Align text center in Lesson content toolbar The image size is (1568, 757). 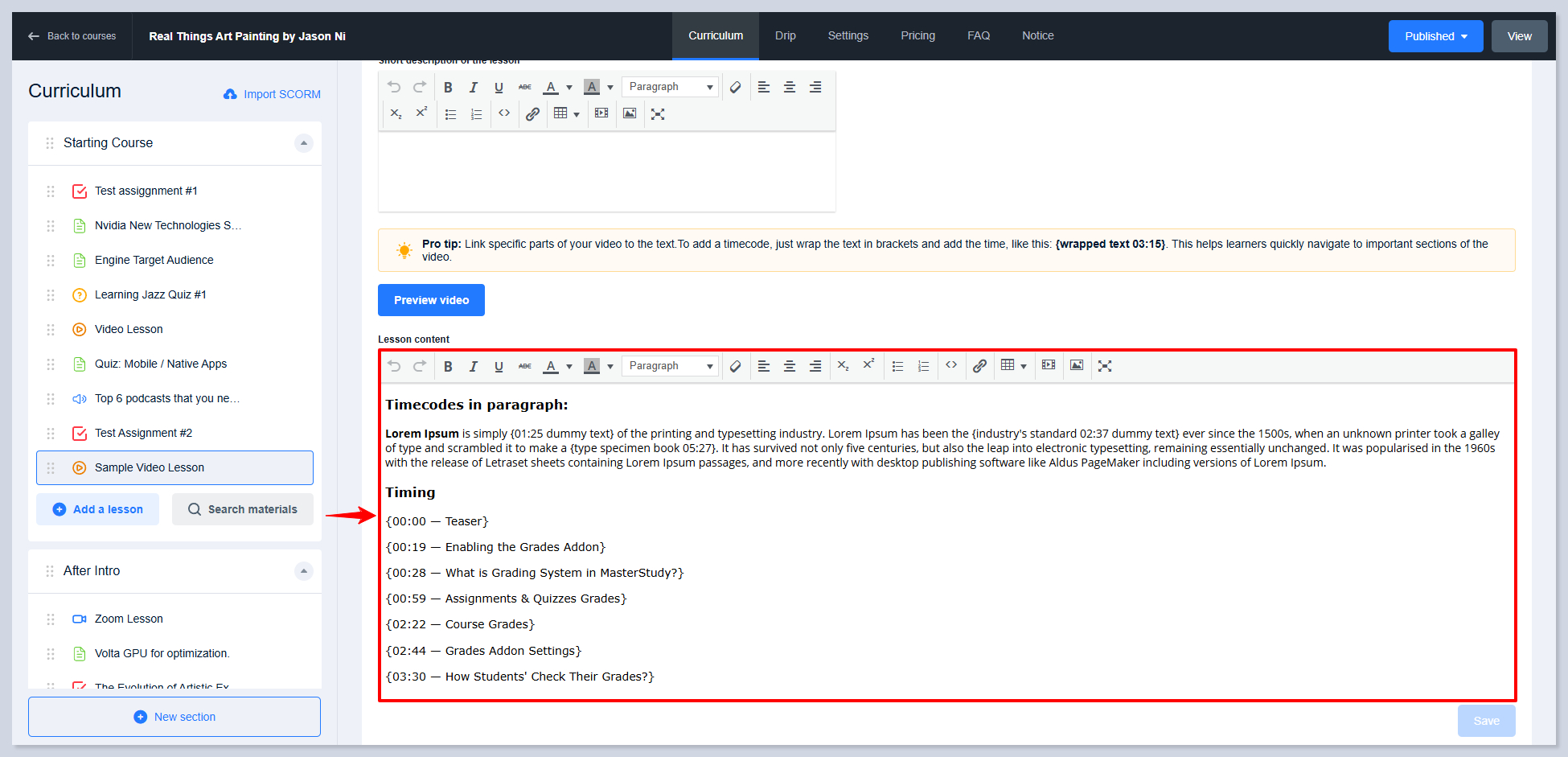click(790, 366)
